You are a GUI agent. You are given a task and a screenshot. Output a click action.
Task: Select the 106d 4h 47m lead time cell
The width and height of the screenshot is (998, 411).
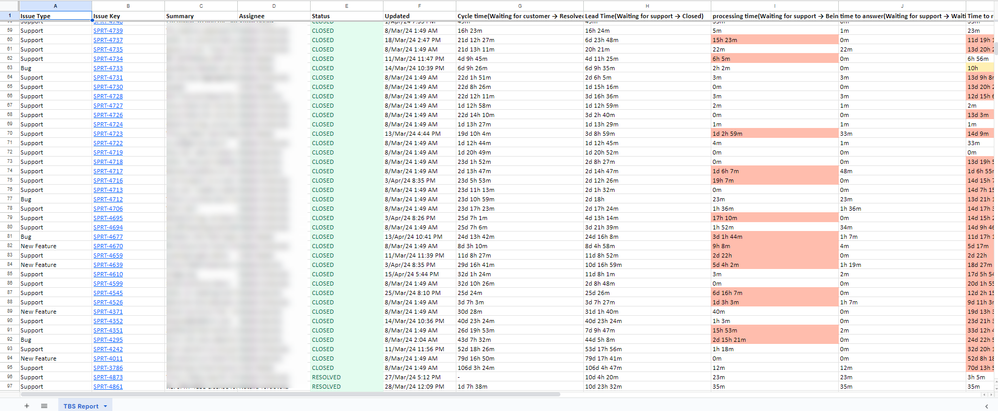tap(647, 368)
